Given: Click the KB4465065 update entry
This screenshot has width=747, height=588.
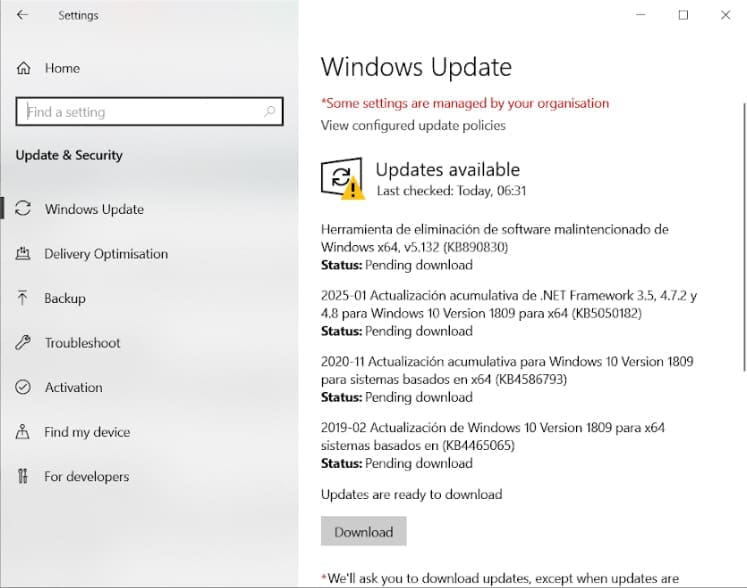Looking at the screenshot, I should click(493, 445).
